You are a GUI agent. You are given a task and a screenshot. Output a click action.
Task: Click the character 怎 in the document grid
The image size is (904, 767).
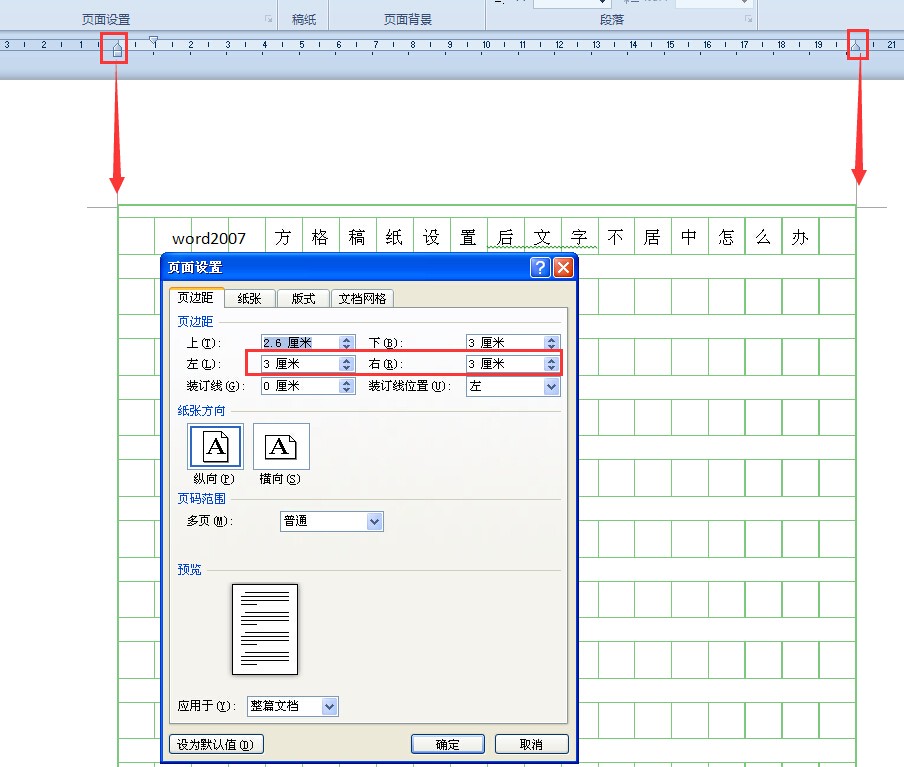tap(726, 237)
